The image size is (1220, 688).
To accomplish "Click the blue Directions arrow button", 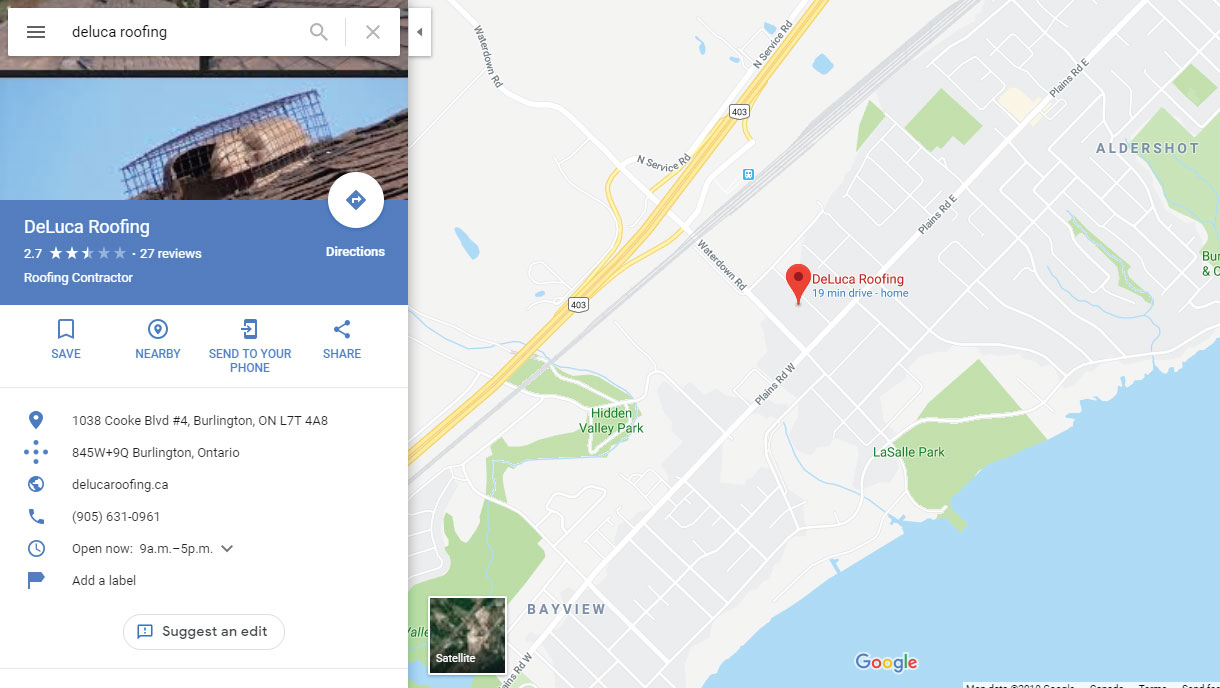I will click(355, 201).
